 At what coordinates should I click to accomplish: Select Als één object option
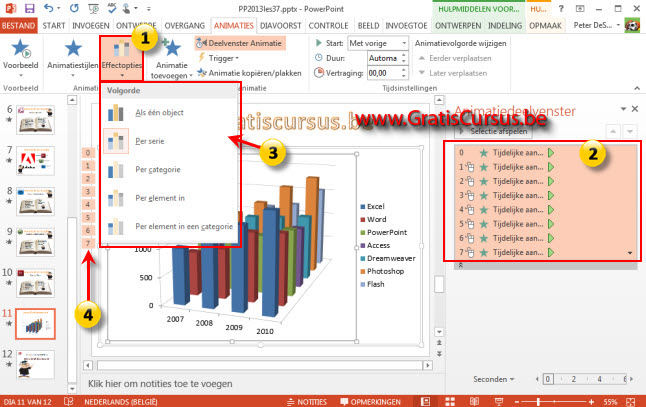click(170, 112)
